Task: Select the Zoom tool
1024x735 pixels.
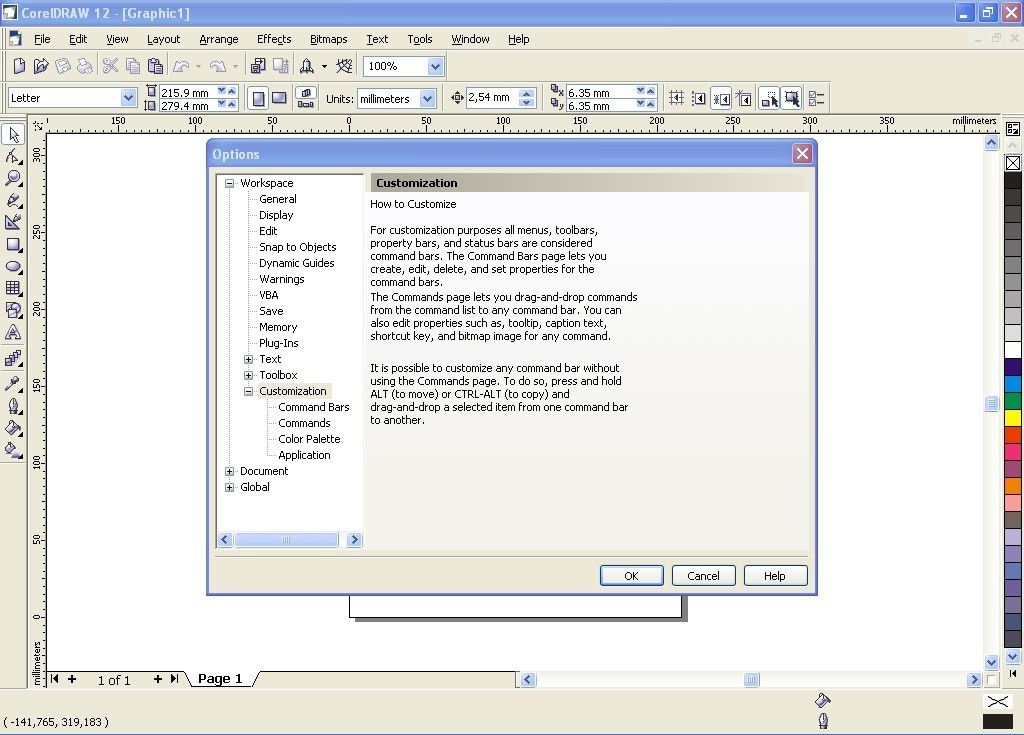Action: pyautogui.click(x=13, y=178)
